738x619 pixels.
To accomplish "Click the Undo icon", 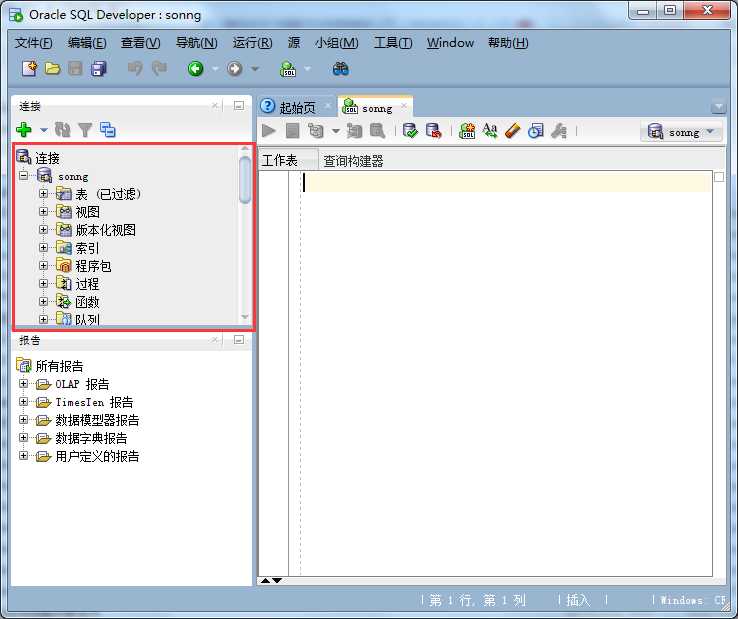I will coord(136,69).
